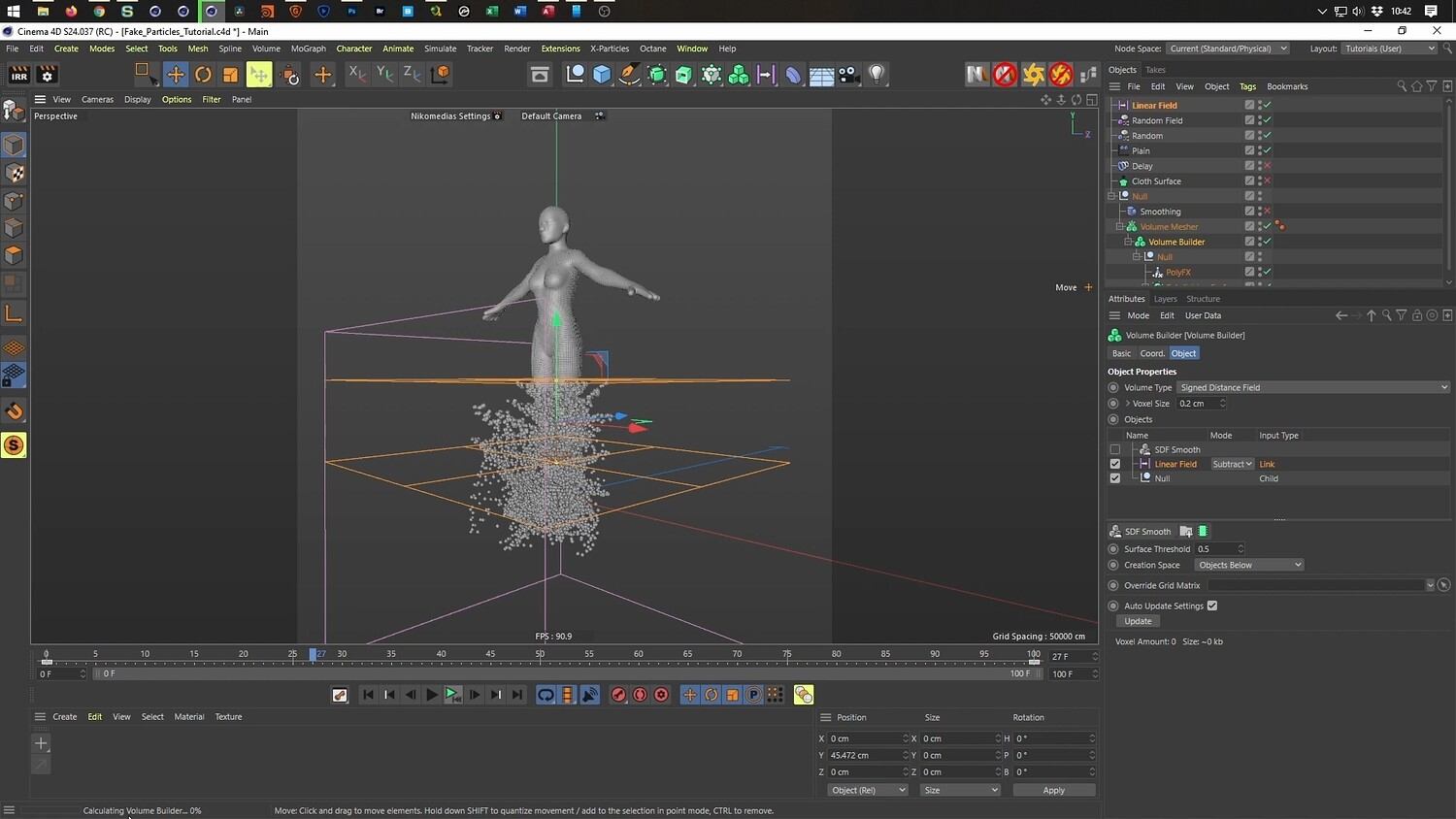The image size is (1456, 819).
Task: Switch to the Coord. tab in Attributes
Action: click(x=1152, y=354)
